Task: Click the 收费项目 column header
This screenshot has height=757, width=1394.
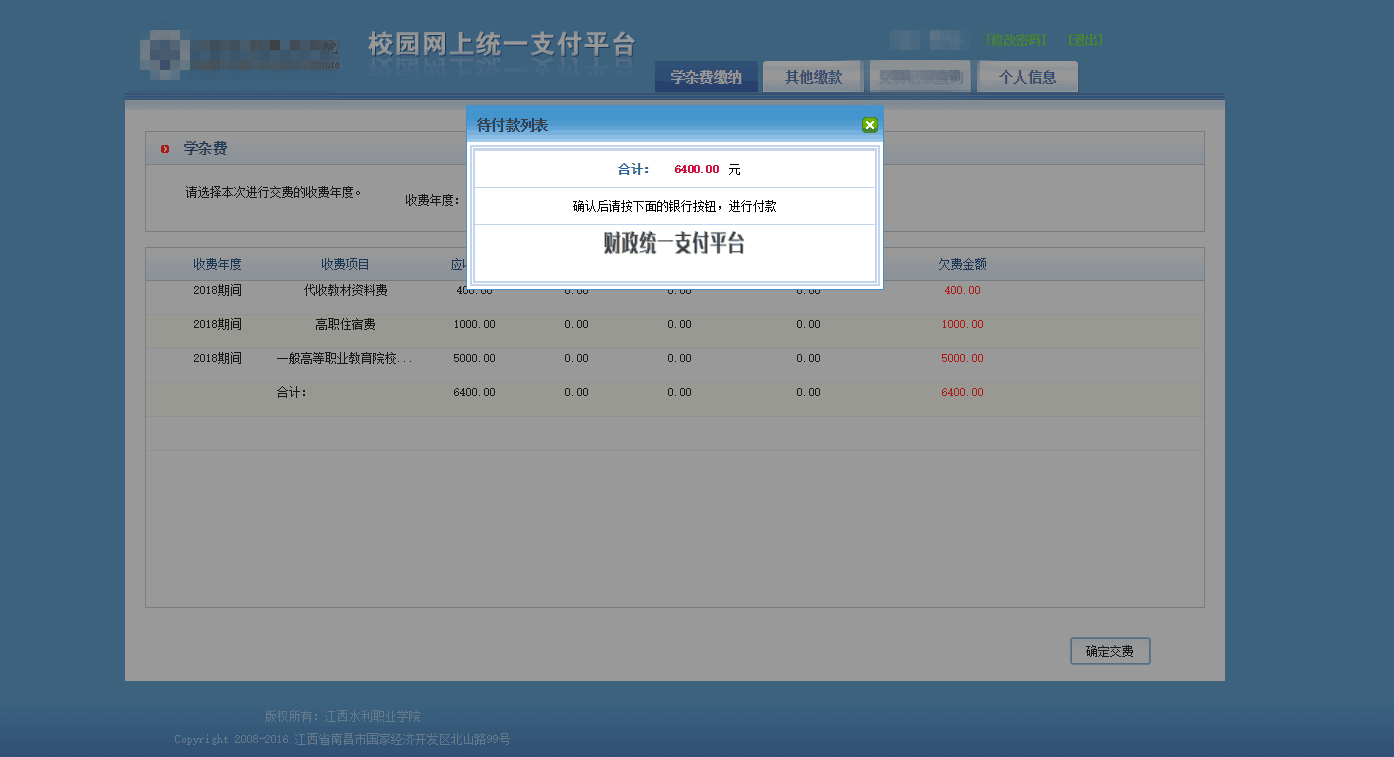Action: 345,265
